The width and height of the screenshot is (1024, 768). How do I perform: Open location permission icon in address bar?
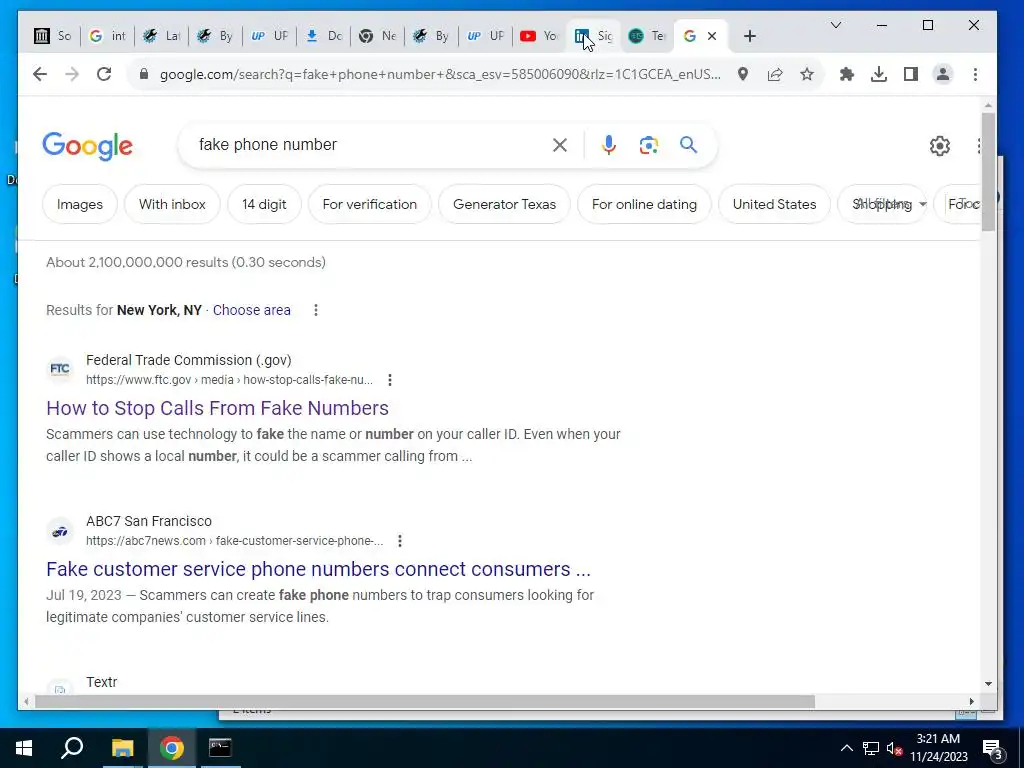click(x=743, y=74)
